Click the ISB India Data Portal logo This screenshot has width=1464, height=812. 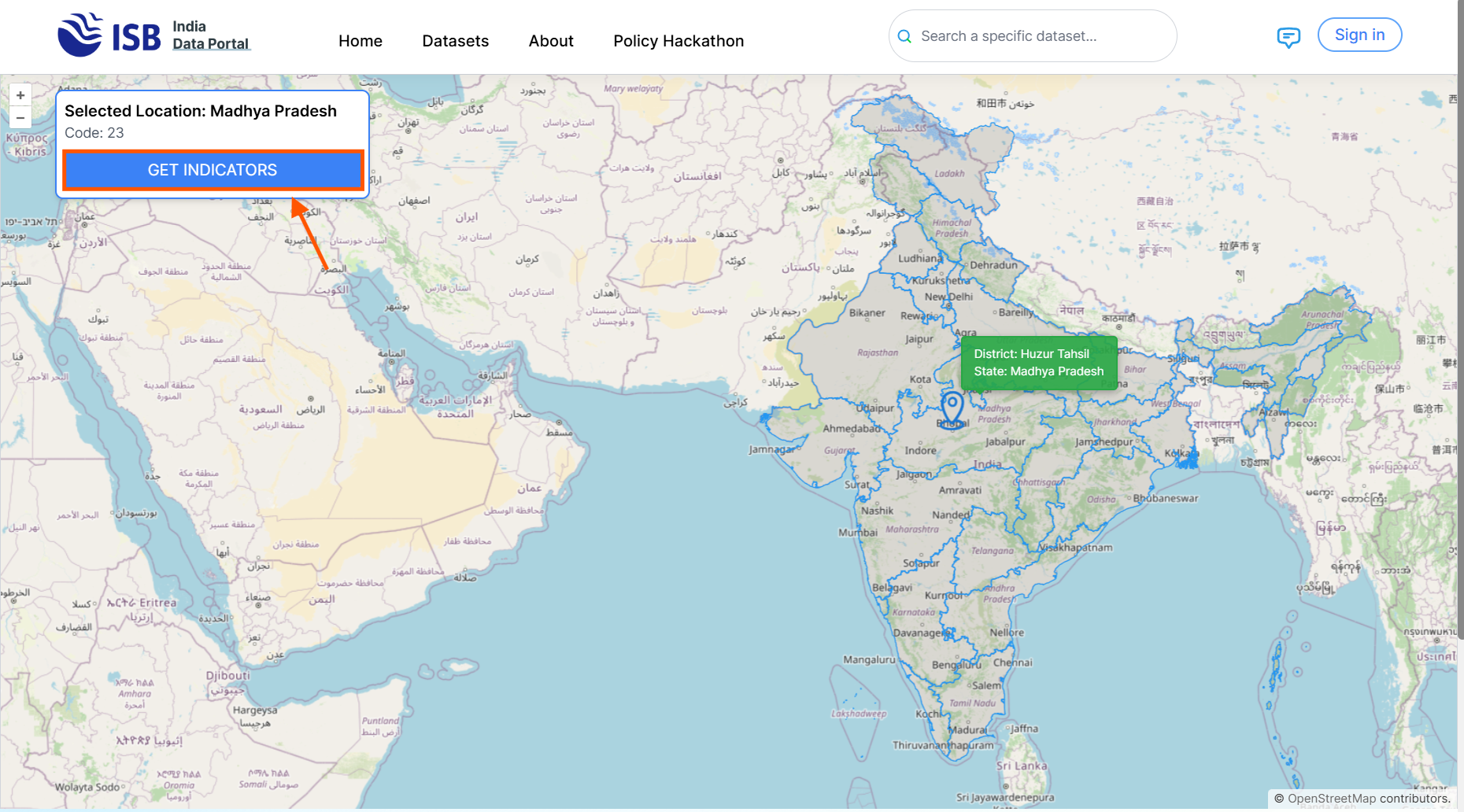[x=153, y=35]
